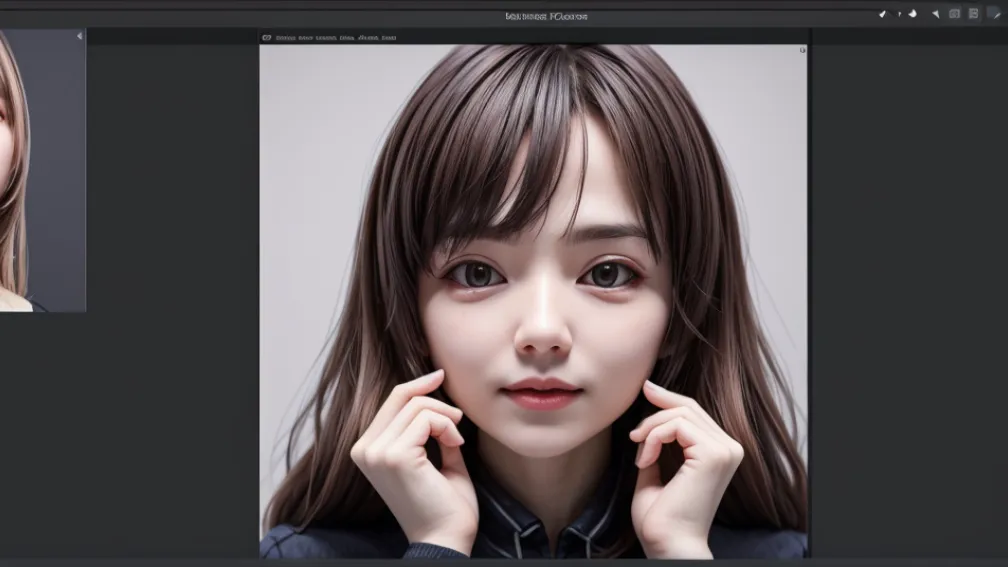The height and width of the screenshot is (567, 1008).
Task: Click the last word of the image tab label
Action: (x=388, y=38)
